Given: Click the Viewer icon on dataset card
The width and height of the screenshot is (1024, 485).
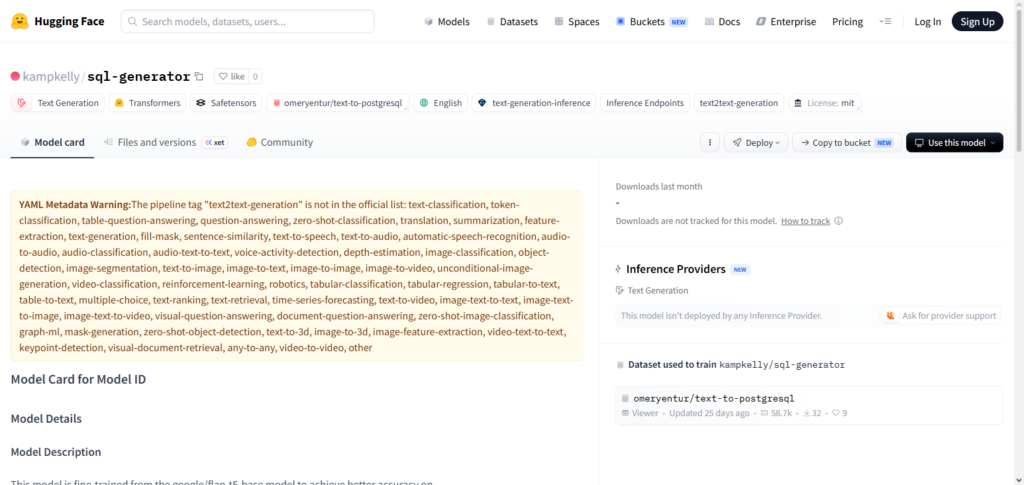Looking at the screenshot, I should 625,413.
